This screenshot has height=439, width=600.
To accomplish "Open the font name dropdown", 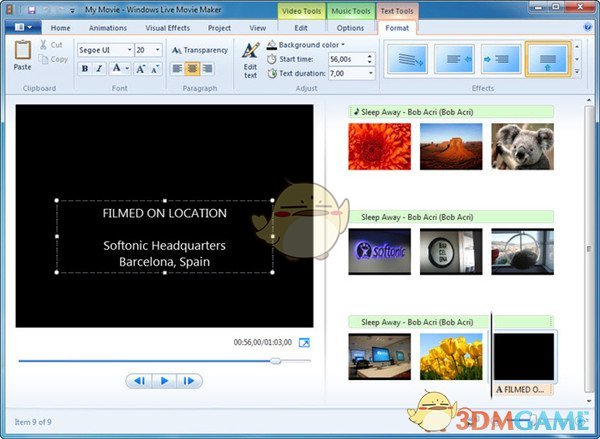I will point(128,49).
